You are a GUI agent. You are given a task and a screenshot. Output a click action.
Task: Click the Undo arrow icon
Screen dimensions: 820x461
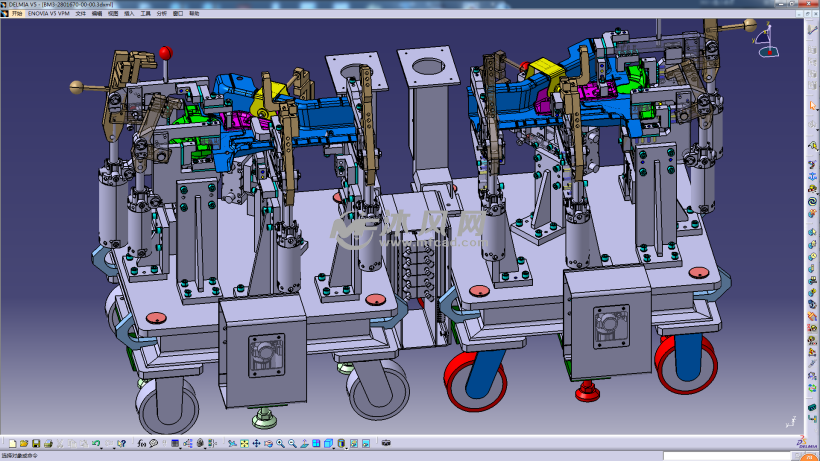(95, 443)
